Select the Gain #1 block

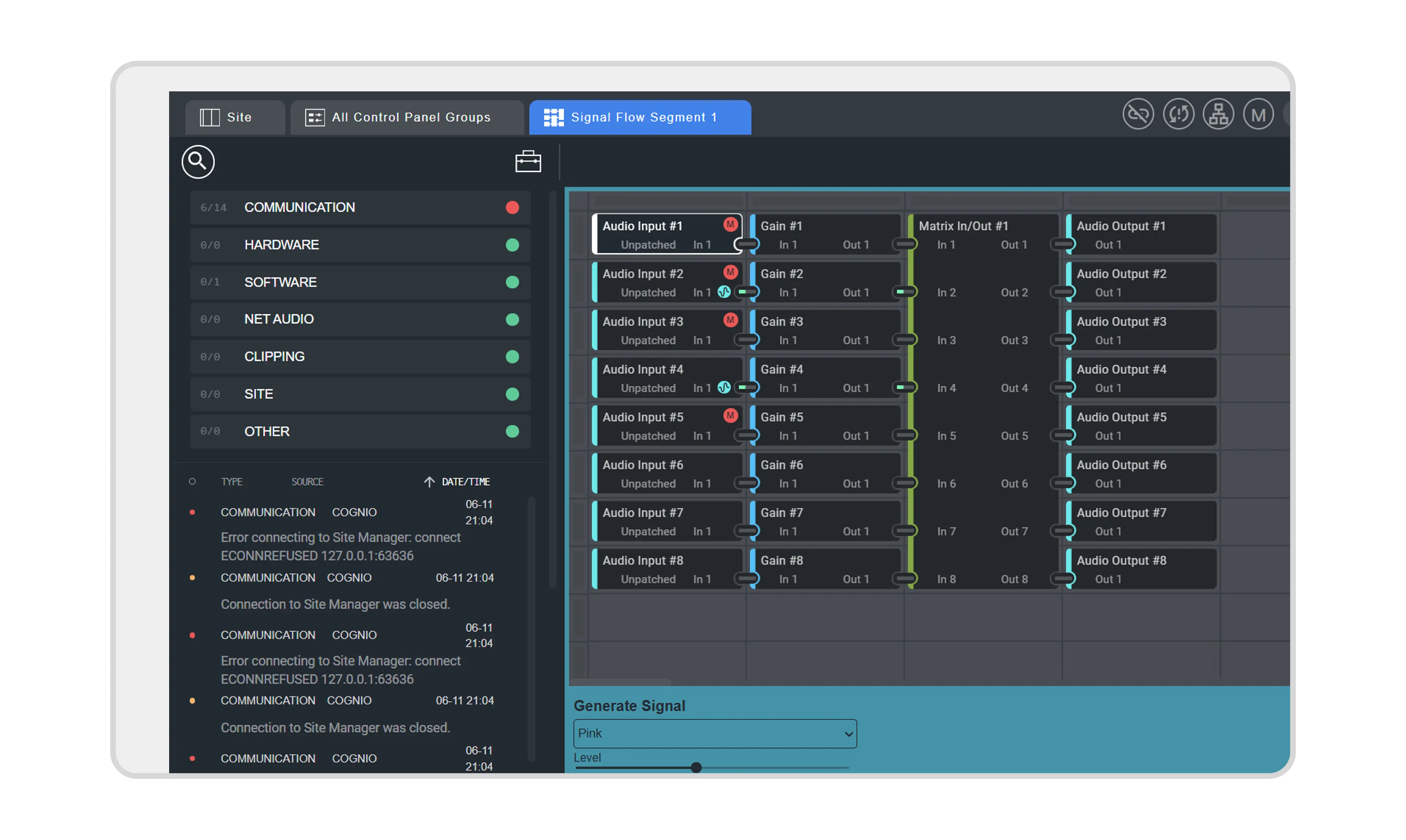825,234
